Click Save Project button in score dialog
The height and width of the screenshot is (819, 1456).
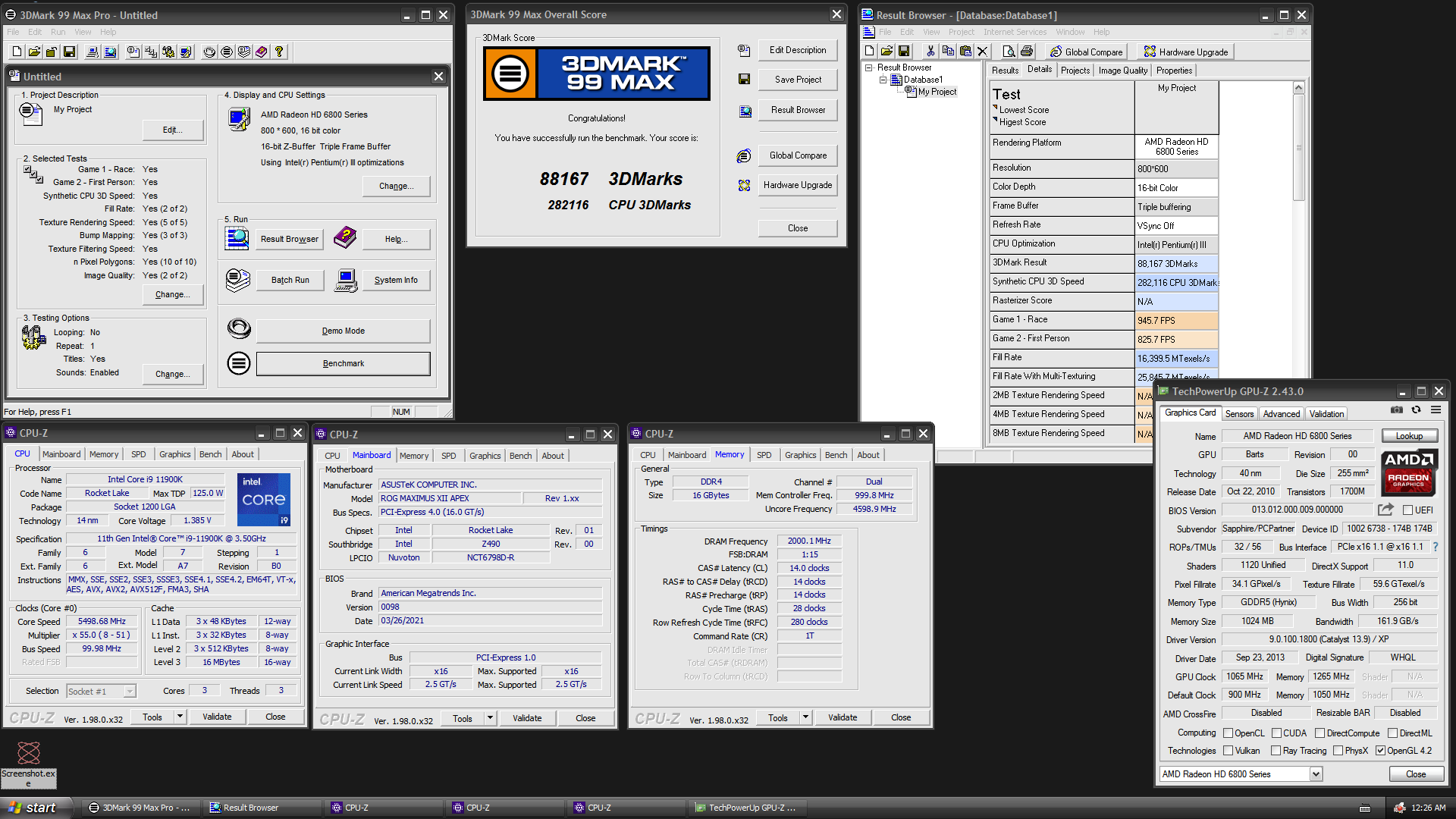[x=798, y=80]
